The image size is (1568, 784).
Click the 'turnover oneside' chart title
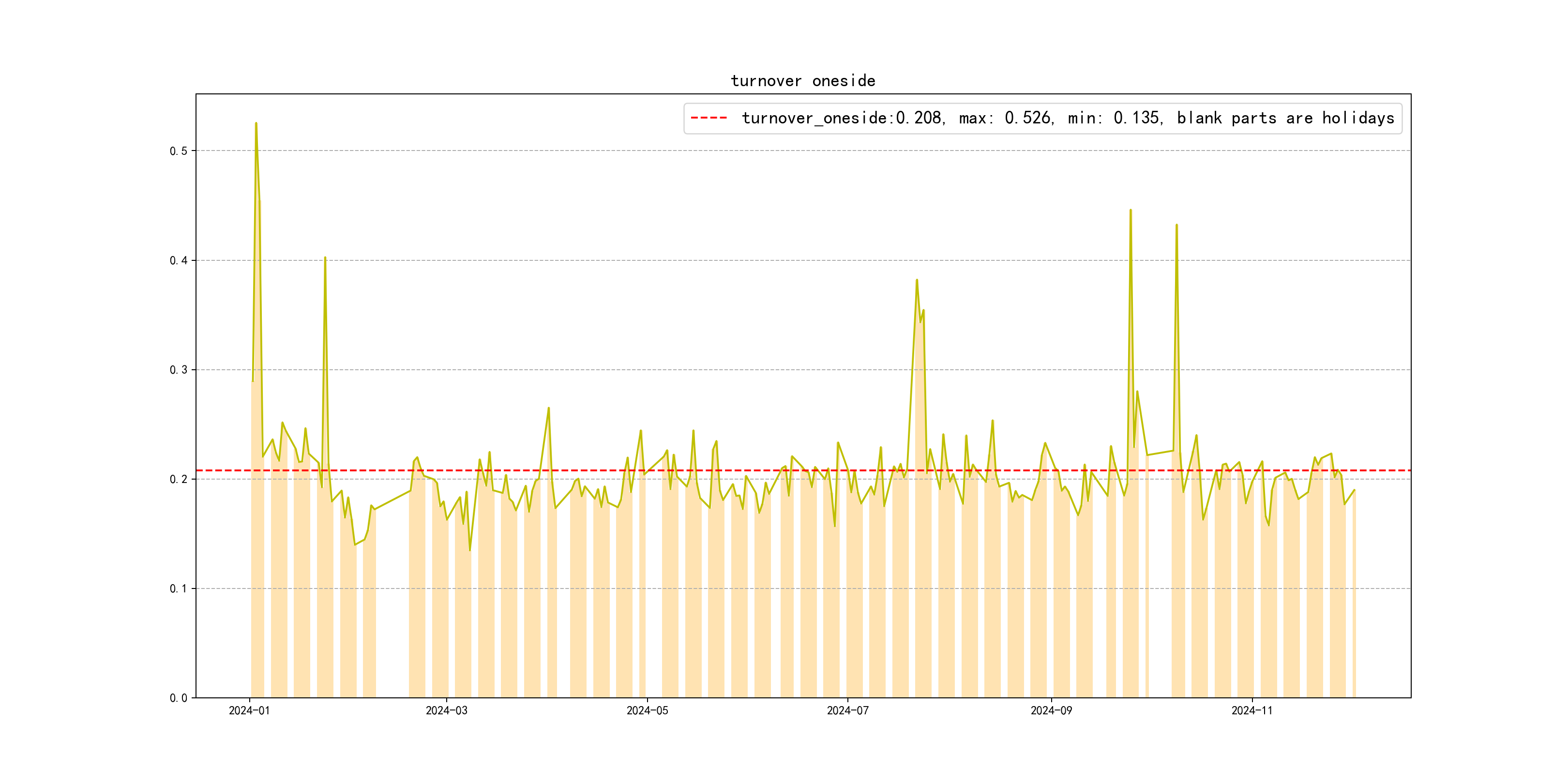(802, 81)
